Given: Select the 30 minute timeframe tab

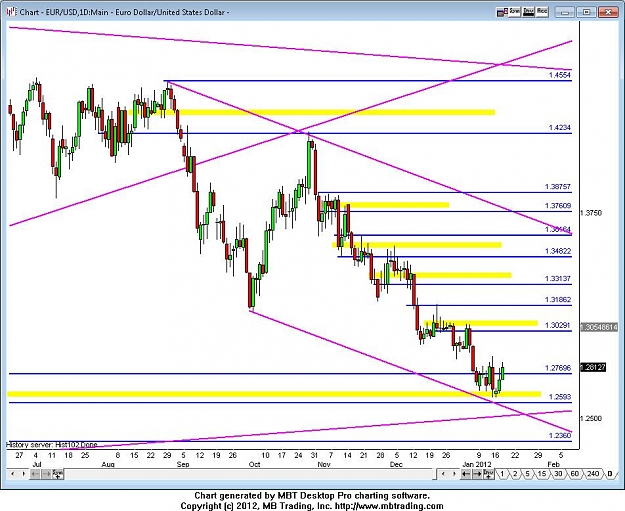Looking at the screenshot, I should pos(558,474).
